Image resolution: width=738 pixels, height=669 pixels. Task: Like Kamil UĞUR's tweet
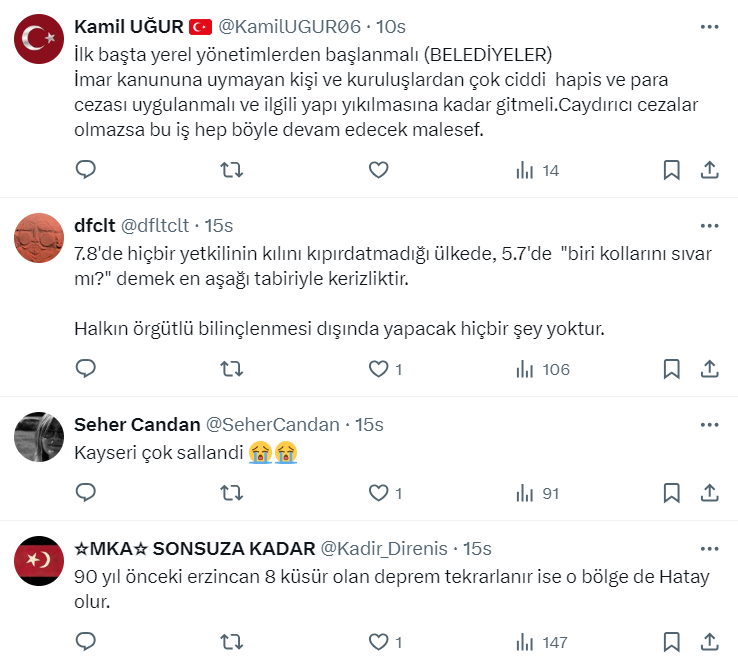(x=378, y=170)
